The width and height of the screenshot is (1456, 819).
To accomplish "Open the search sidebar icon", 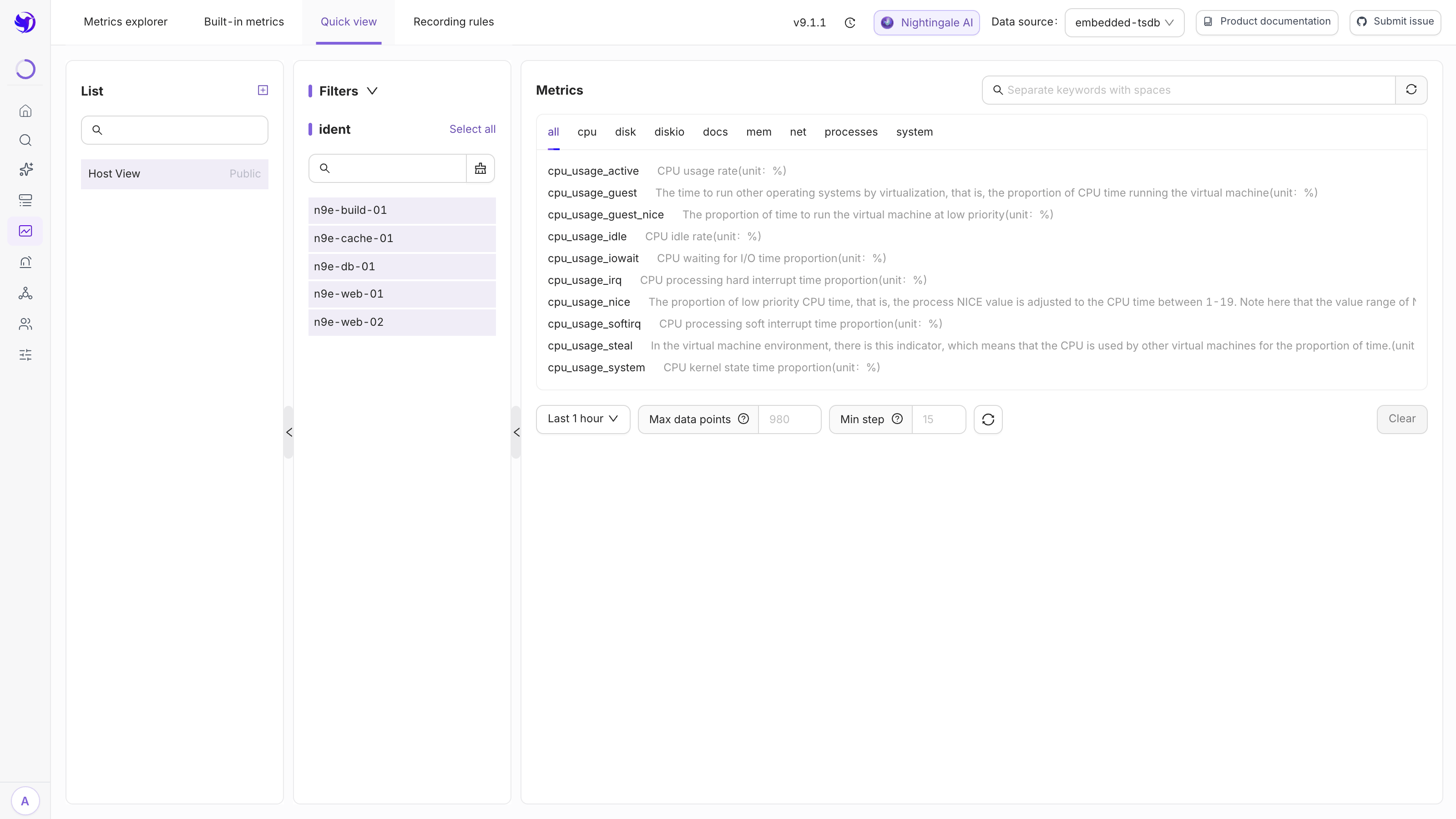I will (25, 140).
